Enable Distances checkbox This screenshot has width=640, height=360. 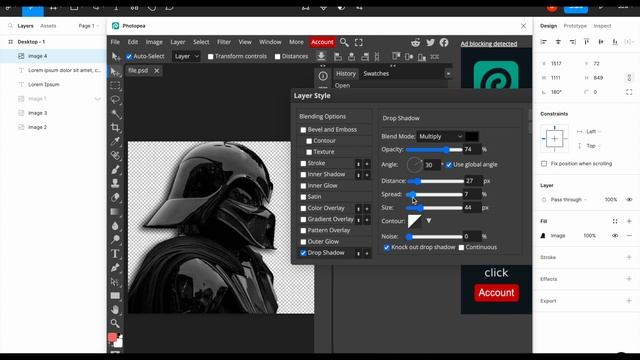[x=278, y=57]
